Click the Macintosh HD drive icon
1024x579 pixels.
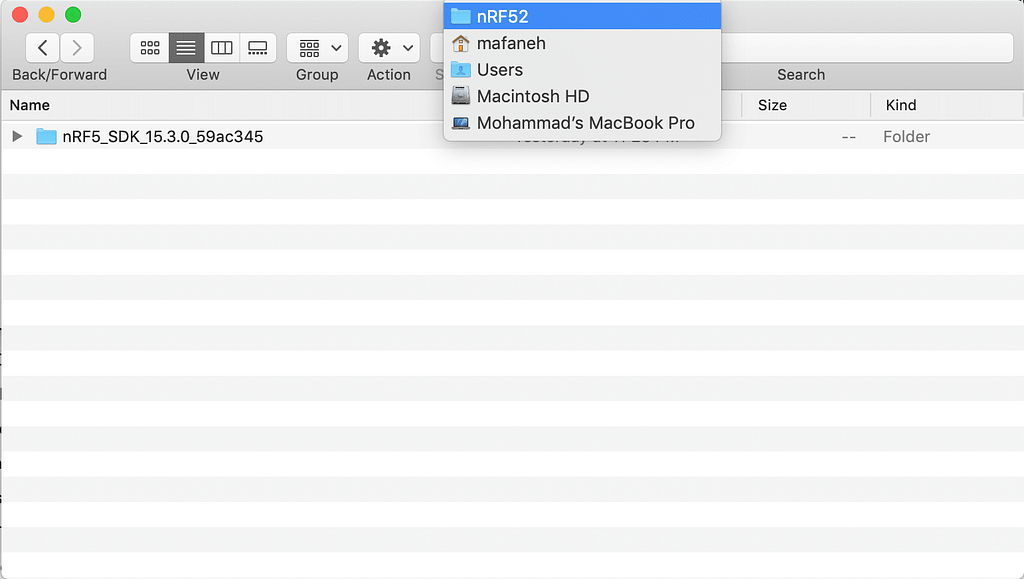(x=460, y=95)
